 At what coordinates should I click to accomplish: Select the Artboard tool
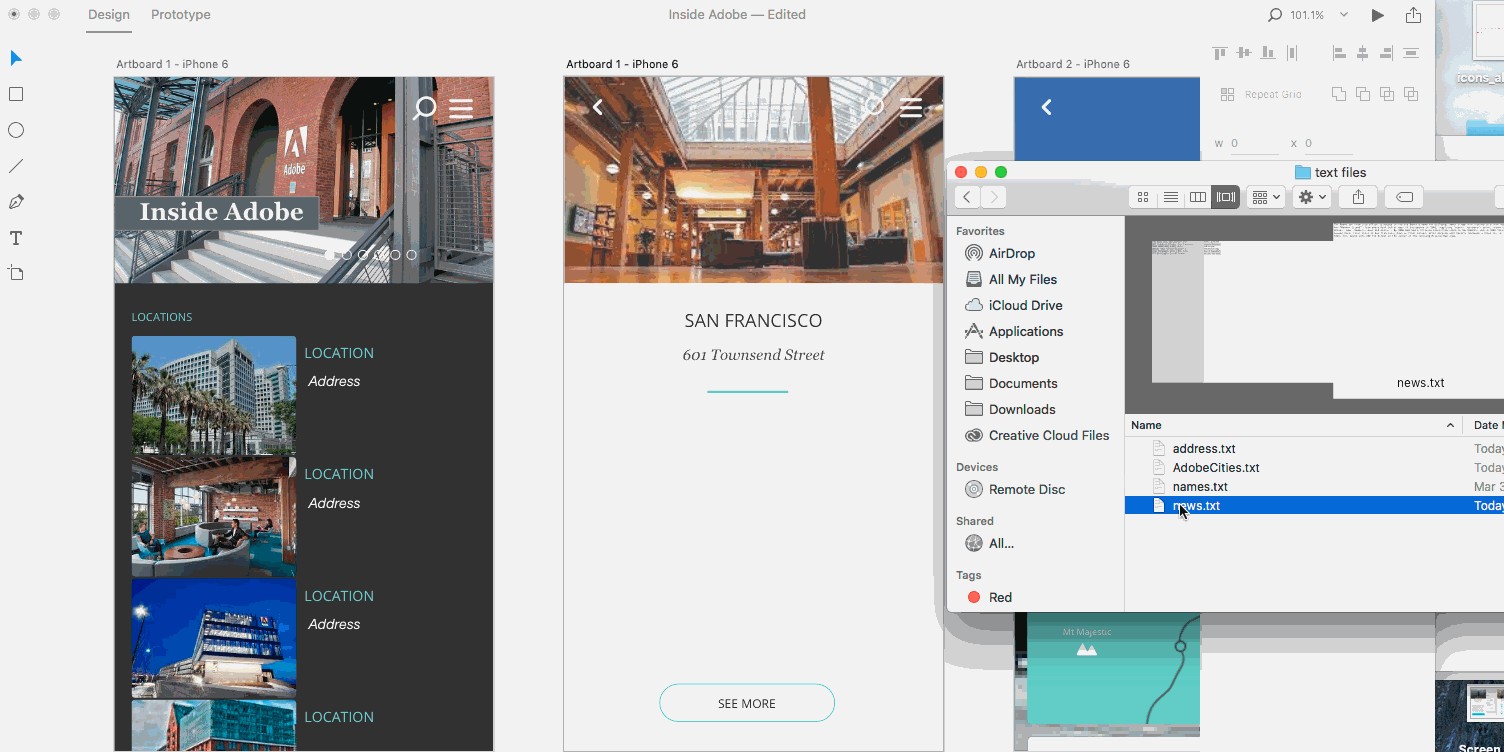click(x=16, y=273)
